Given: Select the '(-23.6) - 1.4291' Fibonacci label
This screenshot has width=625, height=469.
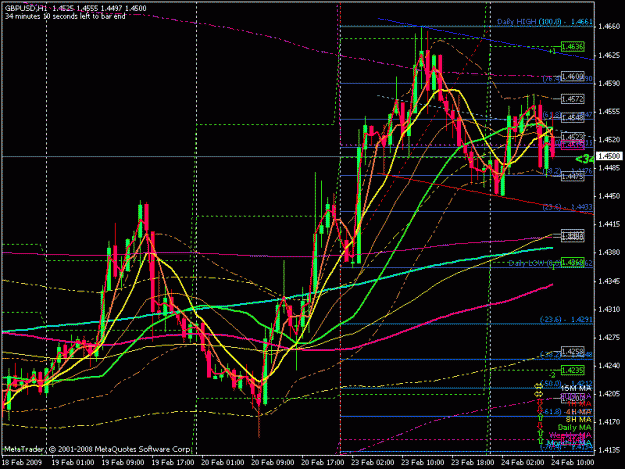Looking at the screenshot, I should (566, 320).
